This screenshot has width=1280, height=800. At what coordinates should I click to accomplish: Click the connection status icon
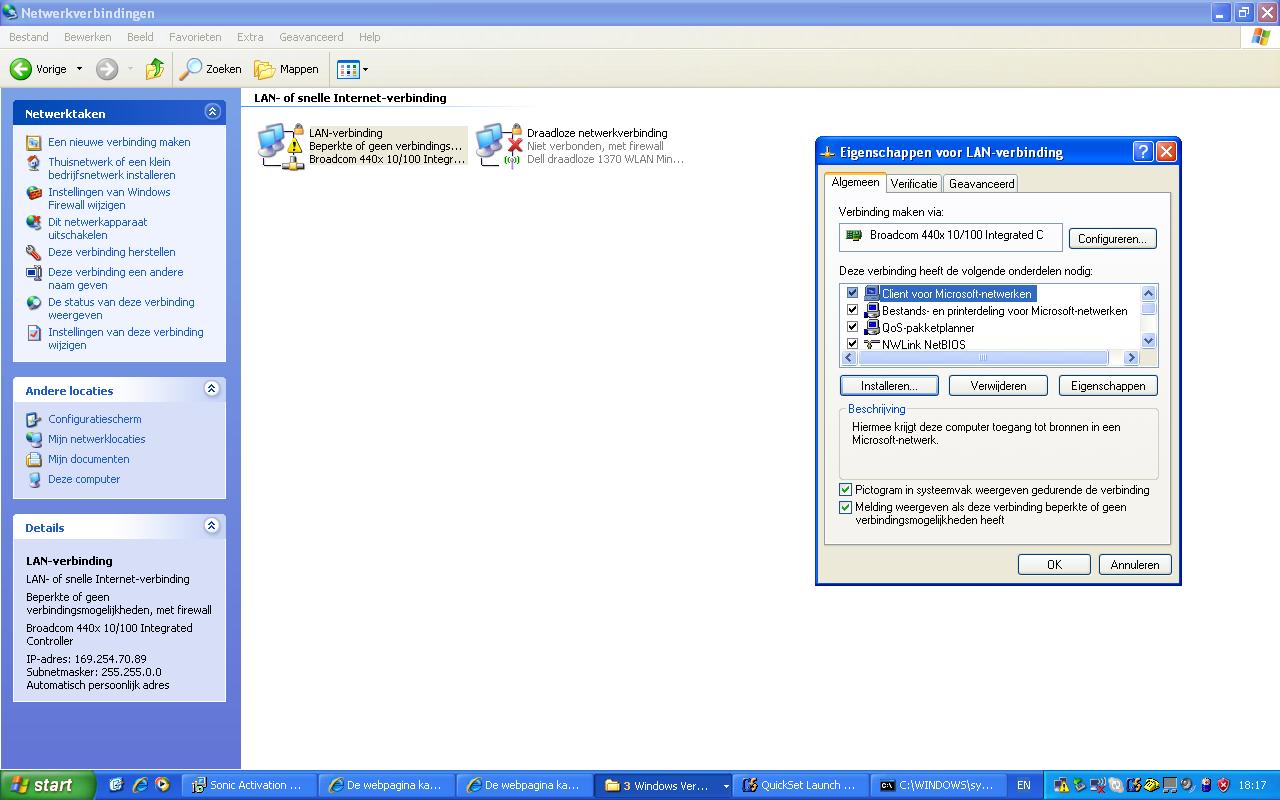coord(34,303)
